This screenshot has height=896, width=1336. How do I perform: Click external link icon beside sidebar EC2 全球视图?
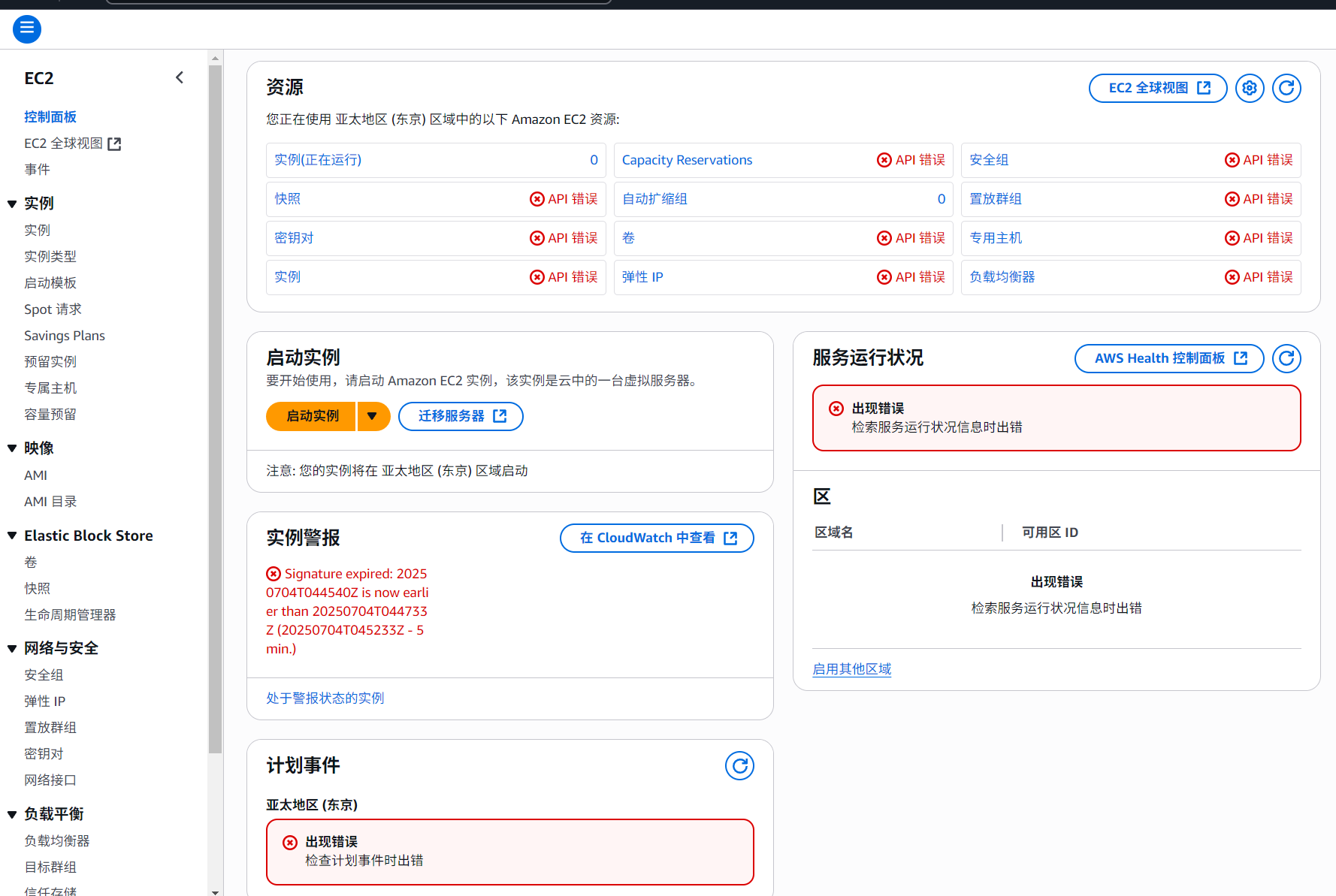[114, 143]
